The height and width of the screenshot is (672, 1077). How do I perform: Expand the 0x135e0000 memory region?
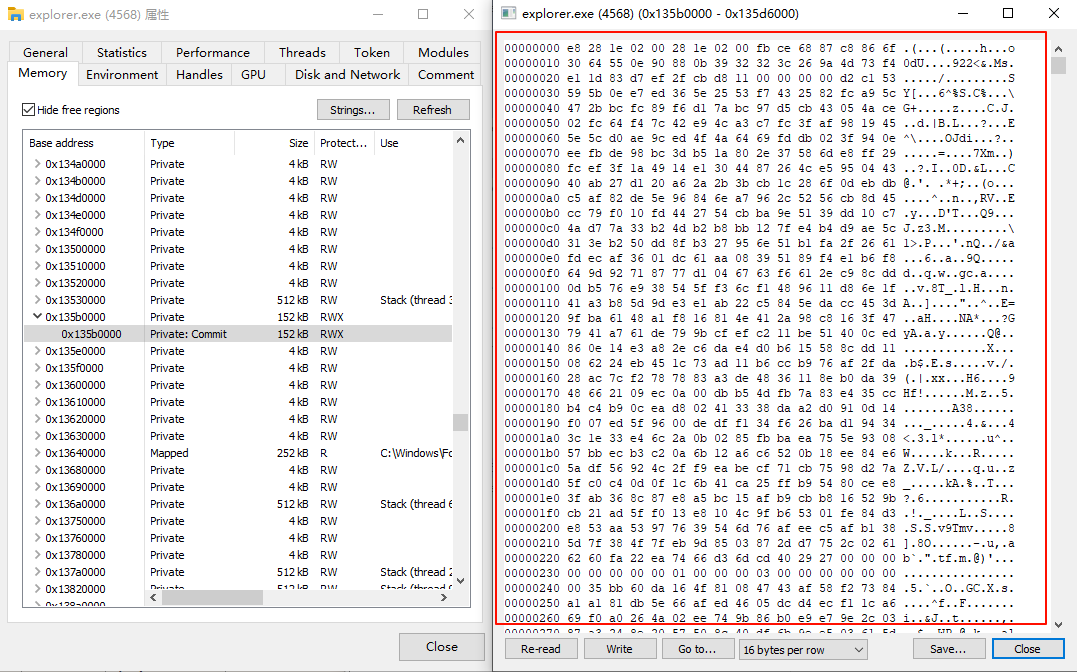coord(37,350)
